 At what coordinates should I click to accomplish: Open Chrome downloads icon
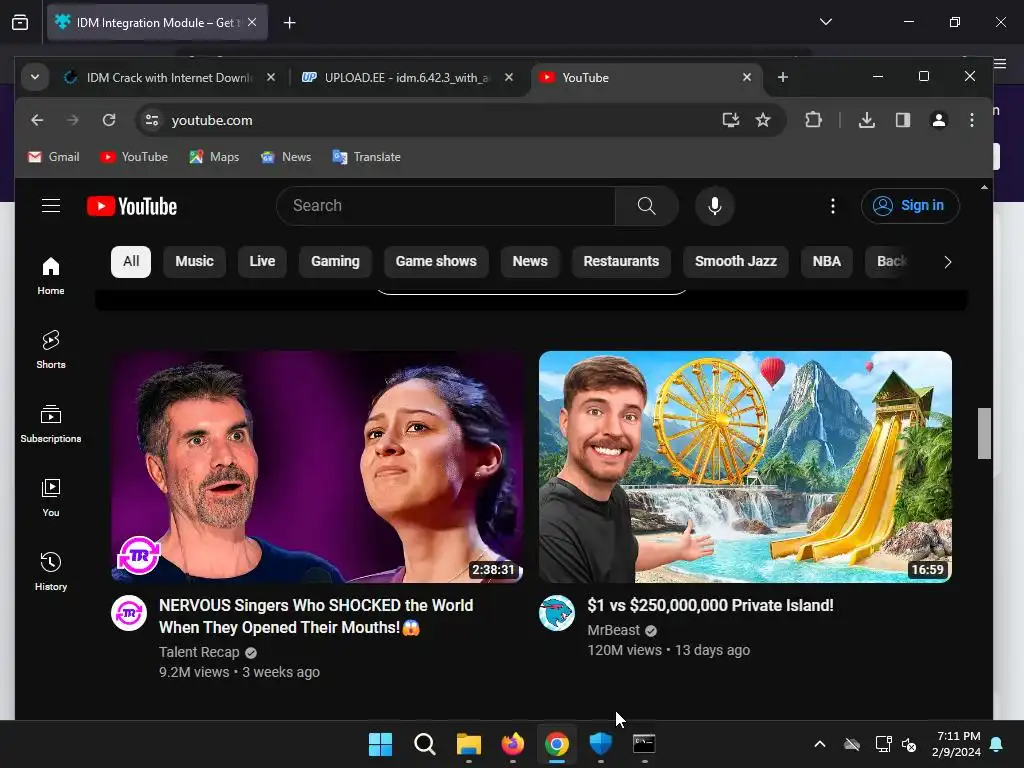point(867,120)
